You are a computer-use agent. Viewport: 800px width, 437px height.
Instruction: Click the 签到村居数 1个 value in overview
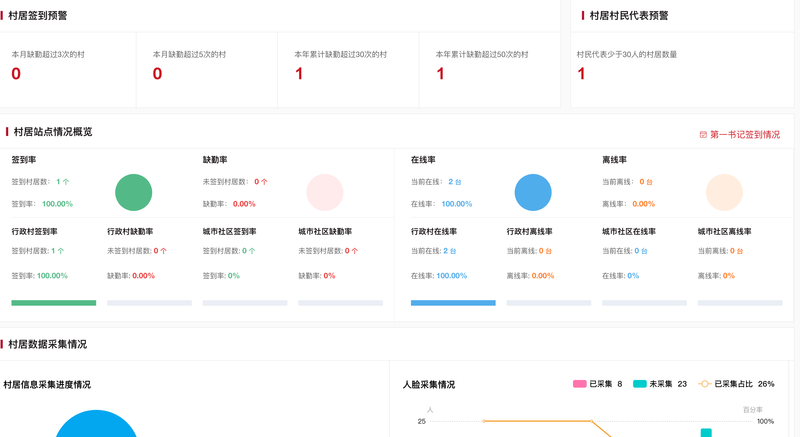(63, 182)
